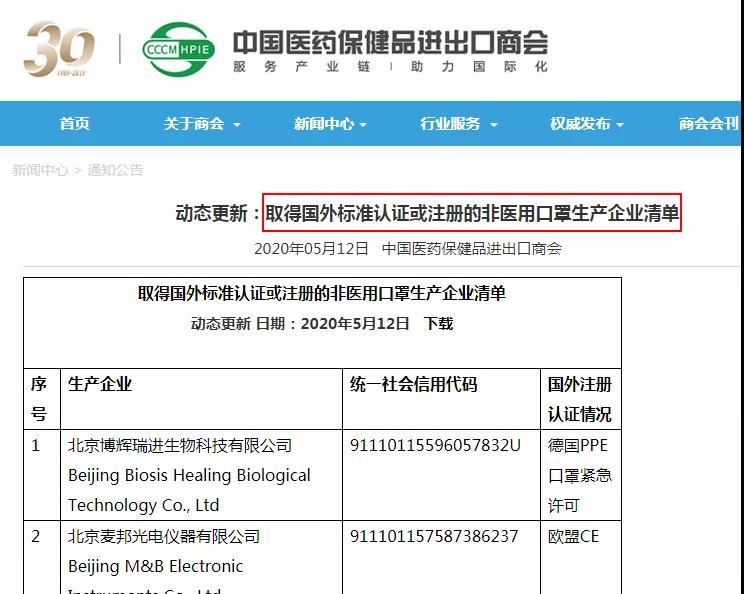The image size is (744, 594).
Task: Expand the 关于商会 dropdown arrow
Action: coord(237,125)
